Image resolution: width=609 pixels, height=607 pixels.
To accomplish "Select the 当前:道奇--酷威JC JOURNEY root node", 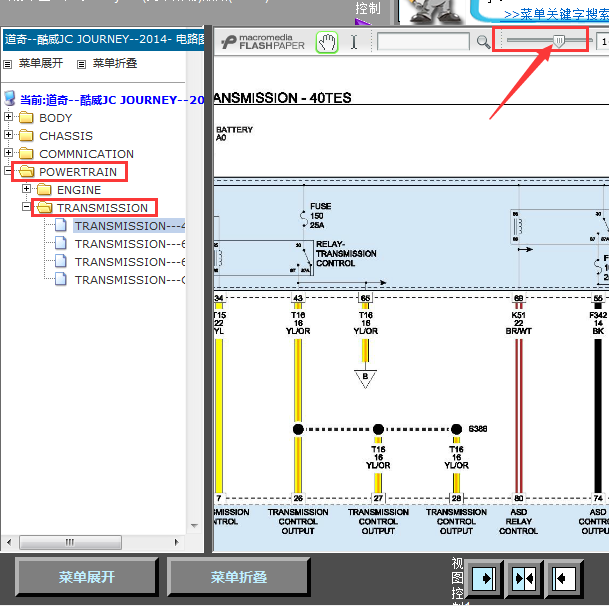I will (112, 100).
